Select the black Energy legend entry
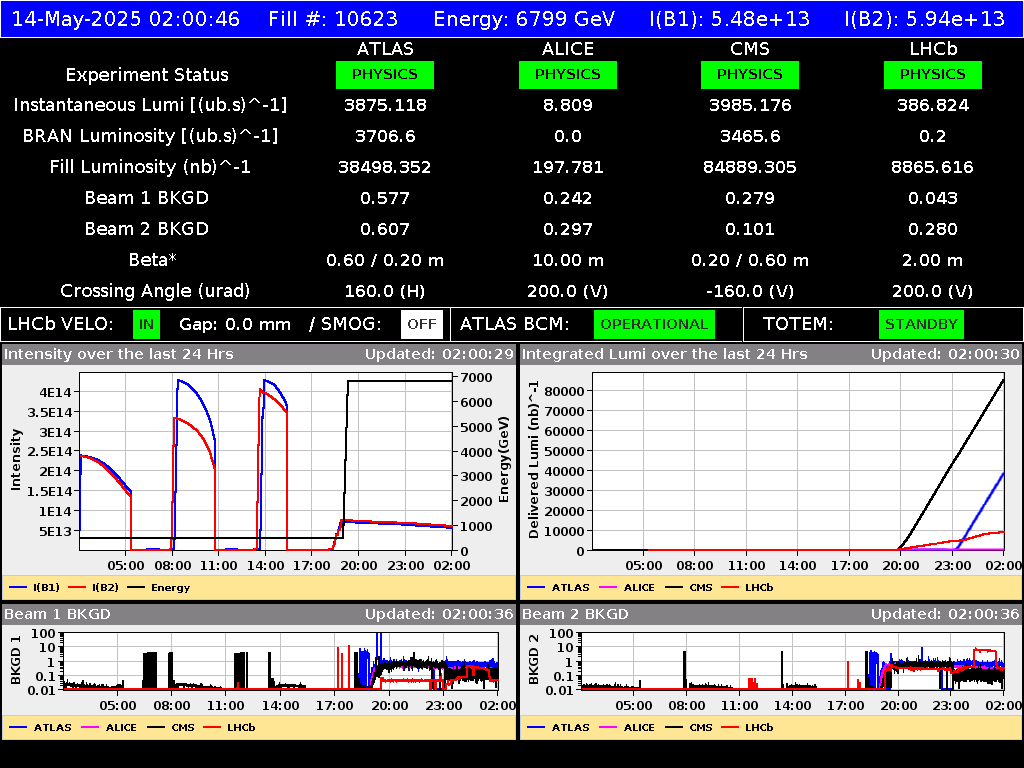This screenshot has height=768, width=1024. point(159,588)
